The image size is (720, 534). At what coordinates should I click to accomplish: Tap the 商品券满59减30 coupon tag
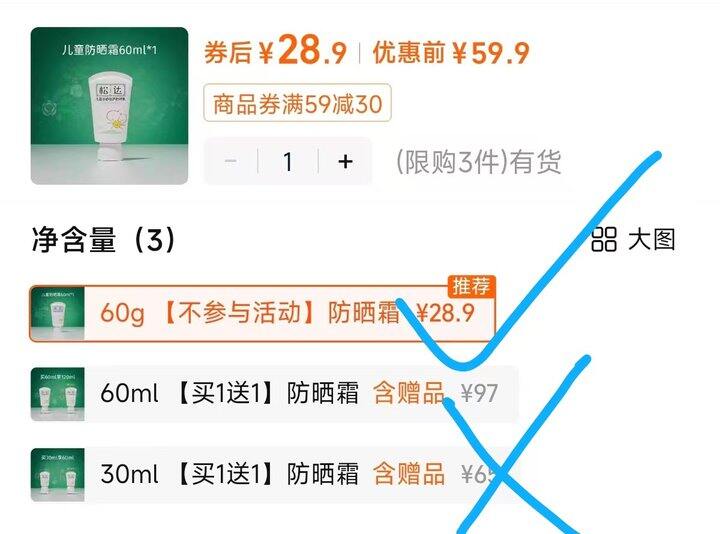pyautogui.click(x=298, y=103)
